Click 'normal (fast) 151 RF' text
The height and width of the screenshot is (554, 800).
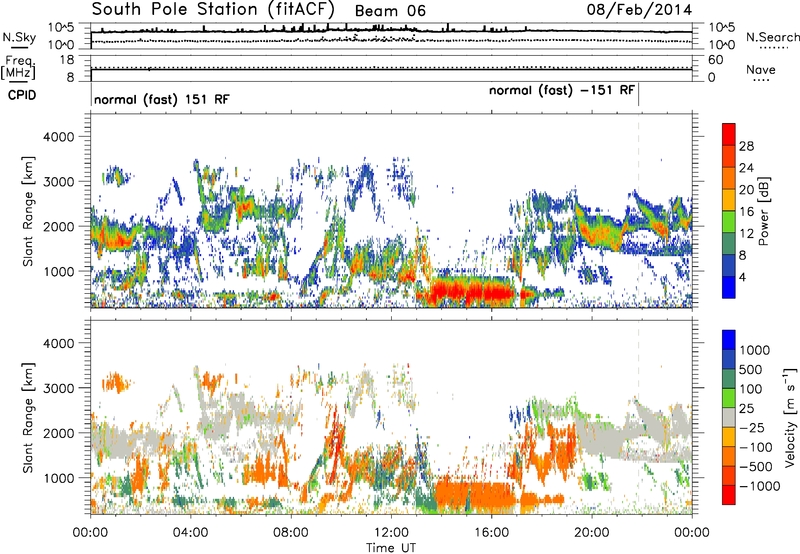[x=162, y=99]
